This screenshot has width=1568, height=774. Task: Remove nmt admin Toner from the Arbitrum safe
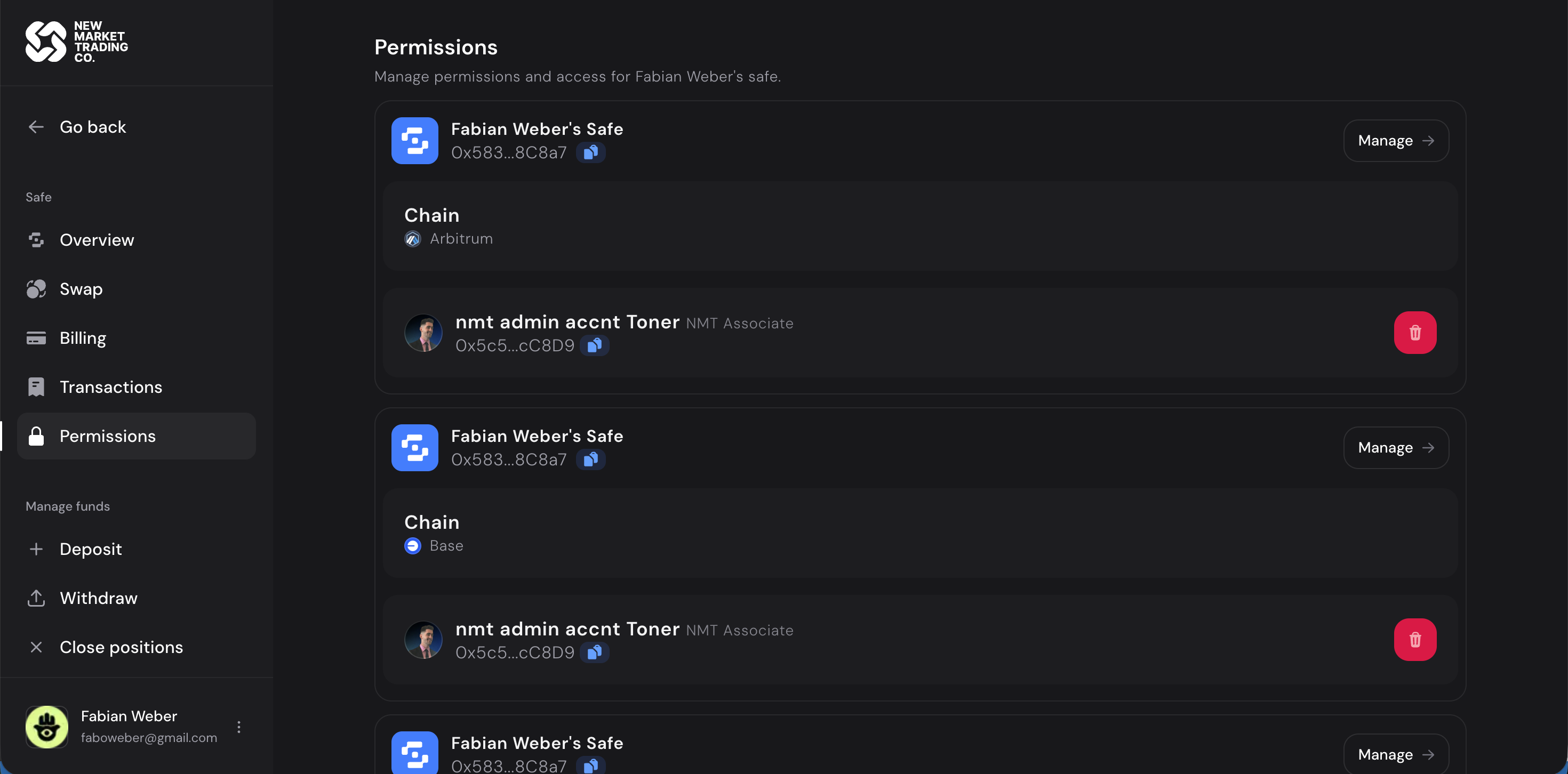(1415, 332)
